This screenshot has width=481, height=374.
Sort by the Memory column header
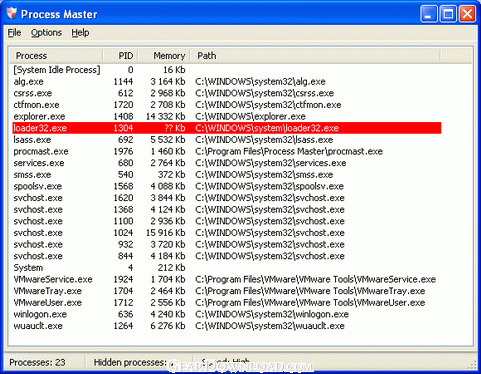[164, 56]
